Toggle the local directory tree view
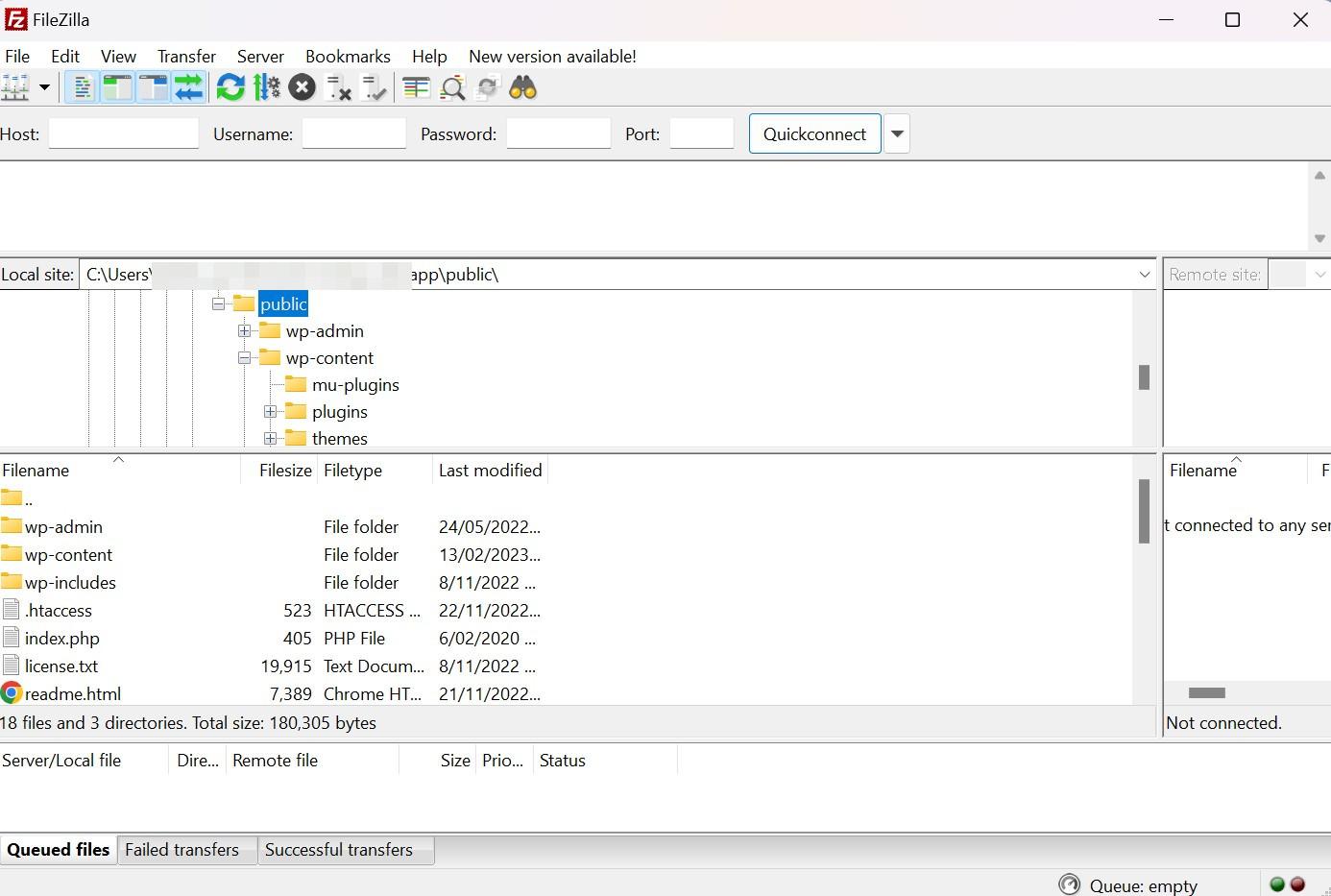The height and width of the screenshot is (896, 1331). 117,88
